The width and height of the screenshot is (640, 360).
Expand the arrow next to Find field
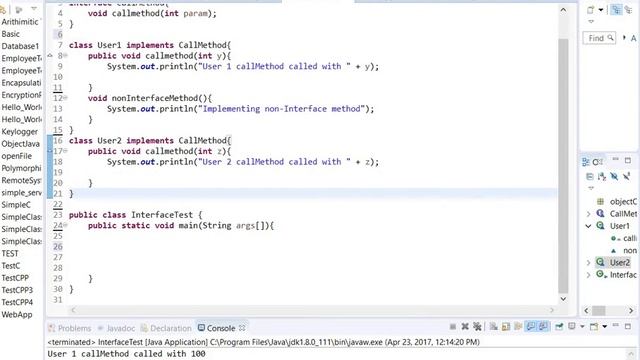tap(624, 38)
